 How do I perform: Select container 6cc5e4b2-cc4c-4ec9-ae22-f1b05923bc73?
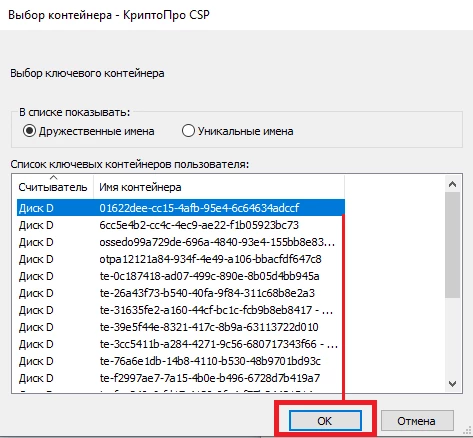tap(181, 225)
